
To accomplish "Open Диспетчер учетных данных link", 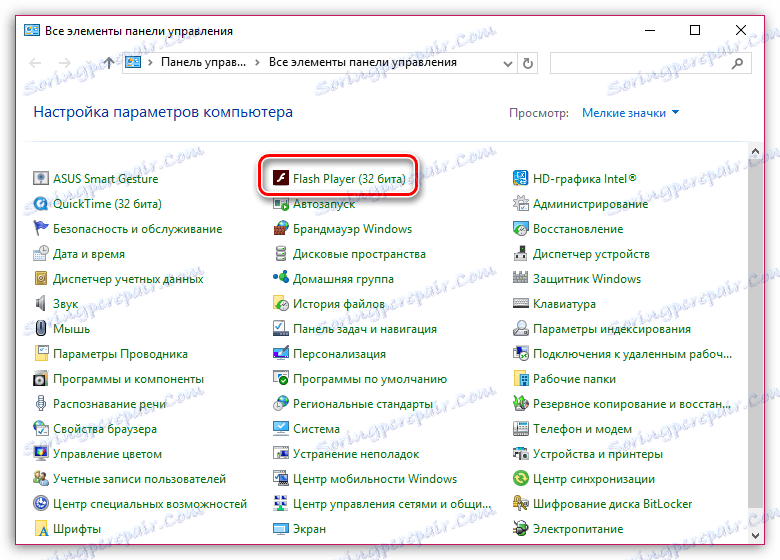I will (x=128, y=279).
